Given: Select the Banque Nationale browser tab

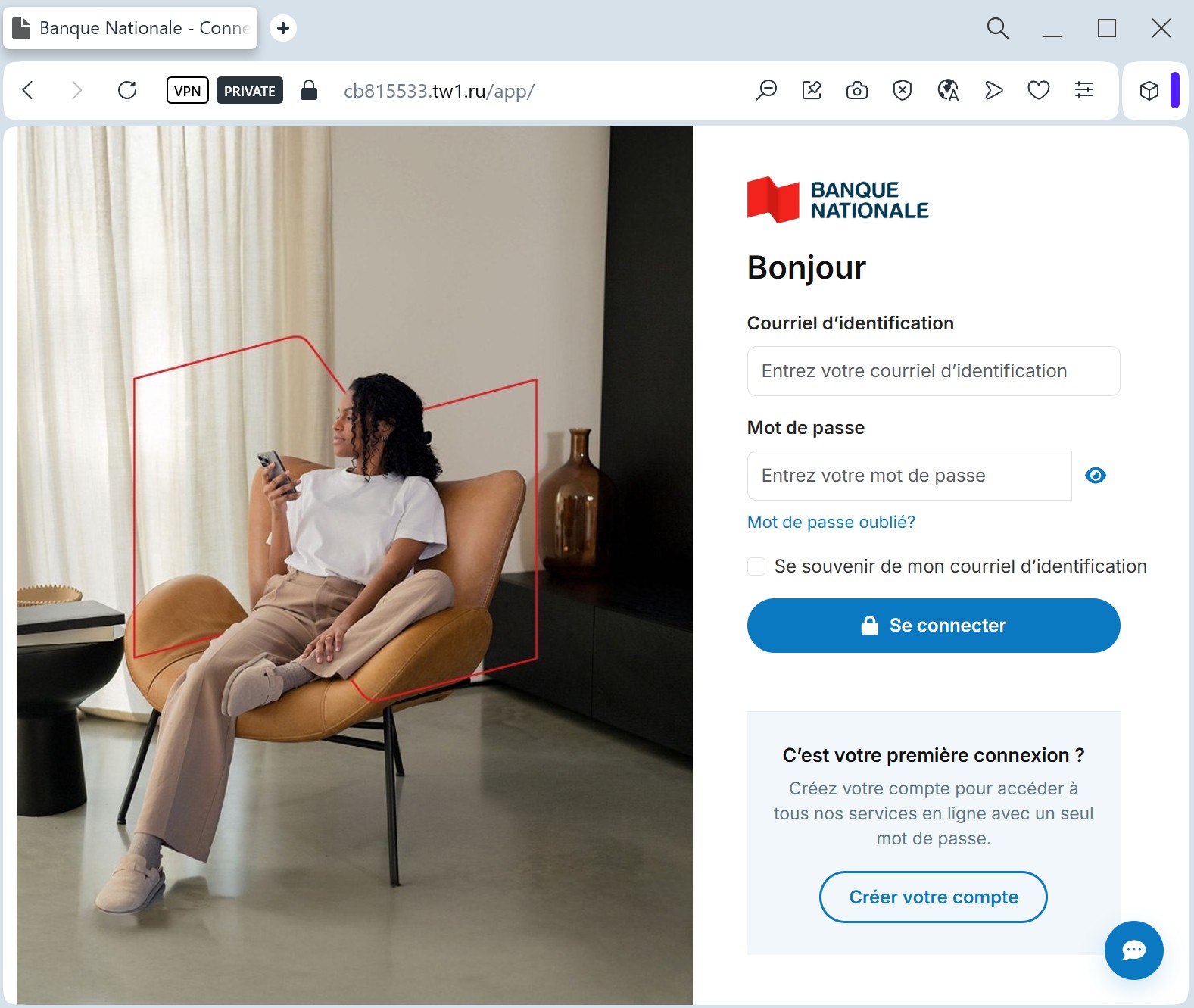Looking at the screenshot, I should [x=130, y=28].
